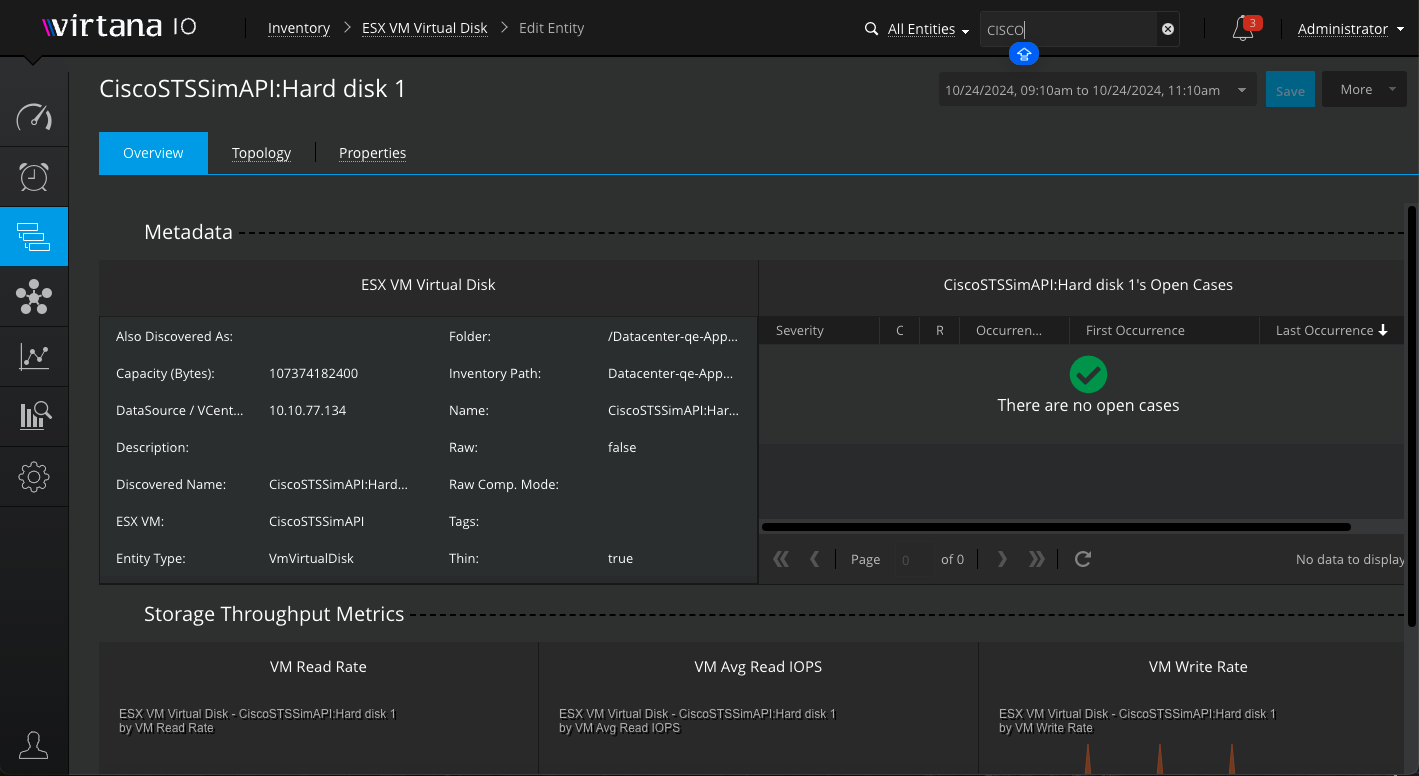Click the green no-open-cases checkmark
Viewport: 1419px width, 776px height.
pos(1088,375)
